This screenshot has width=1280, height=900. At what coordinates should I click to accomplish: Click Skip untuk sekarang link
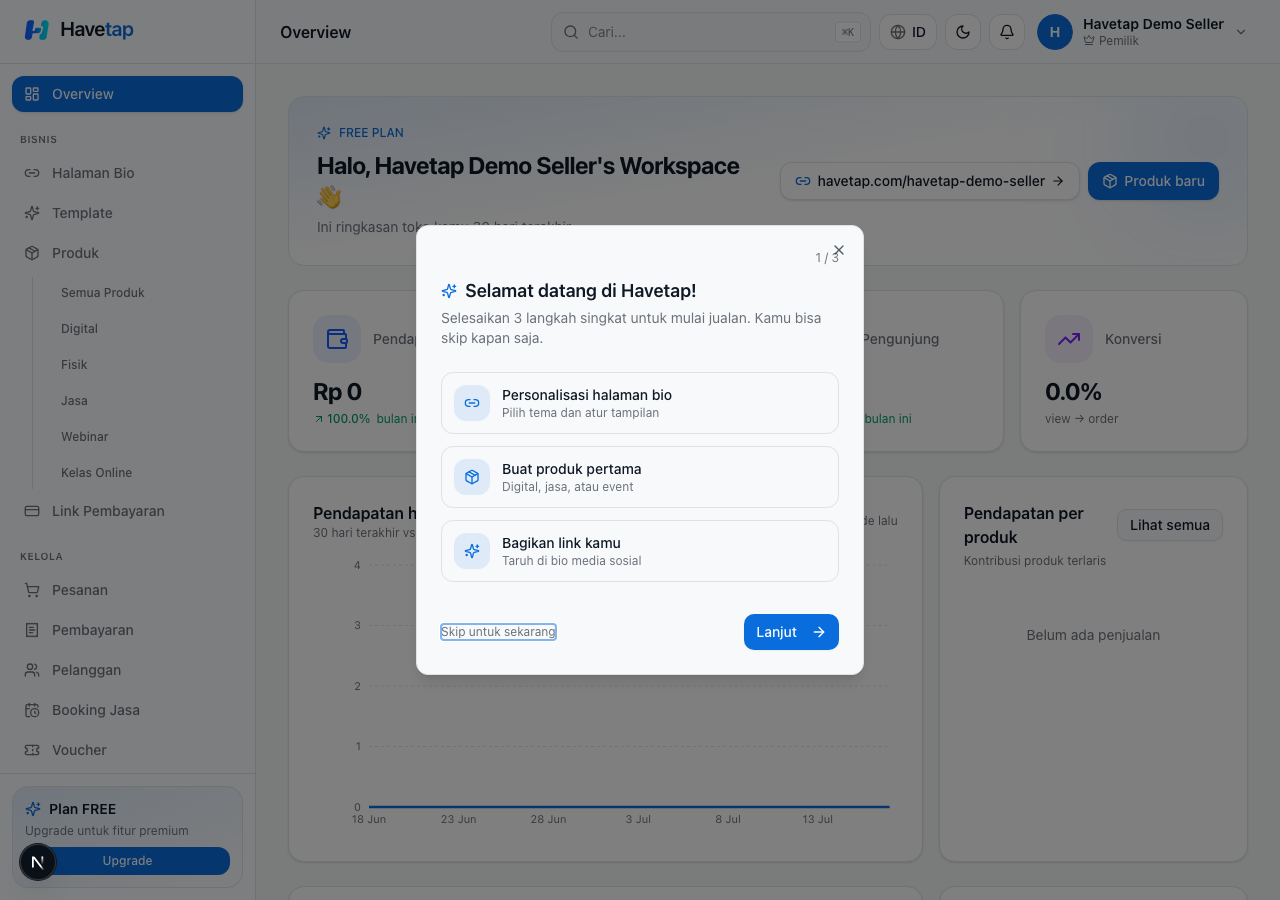[x=498, y=632]
